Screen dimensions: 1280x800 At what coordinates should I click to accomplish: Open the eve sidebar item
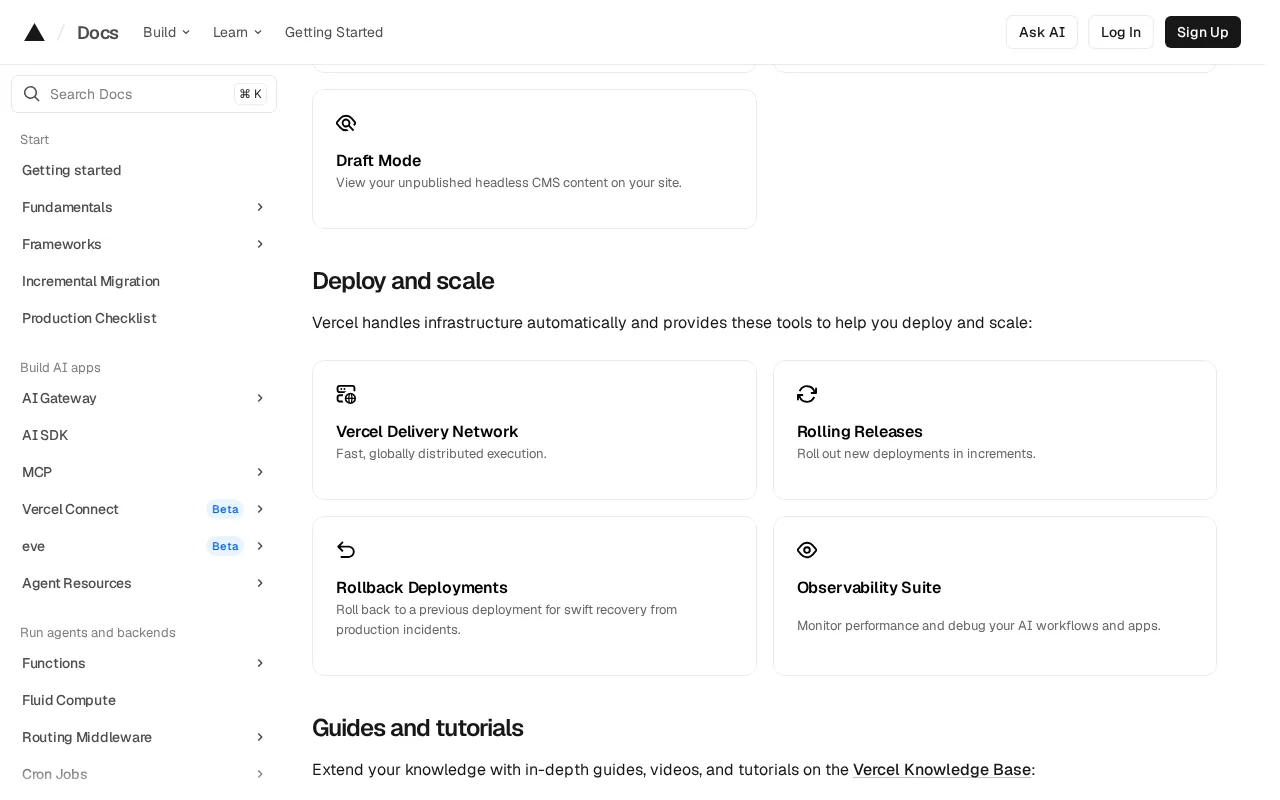pyautogui.click(x=34, y=546)
